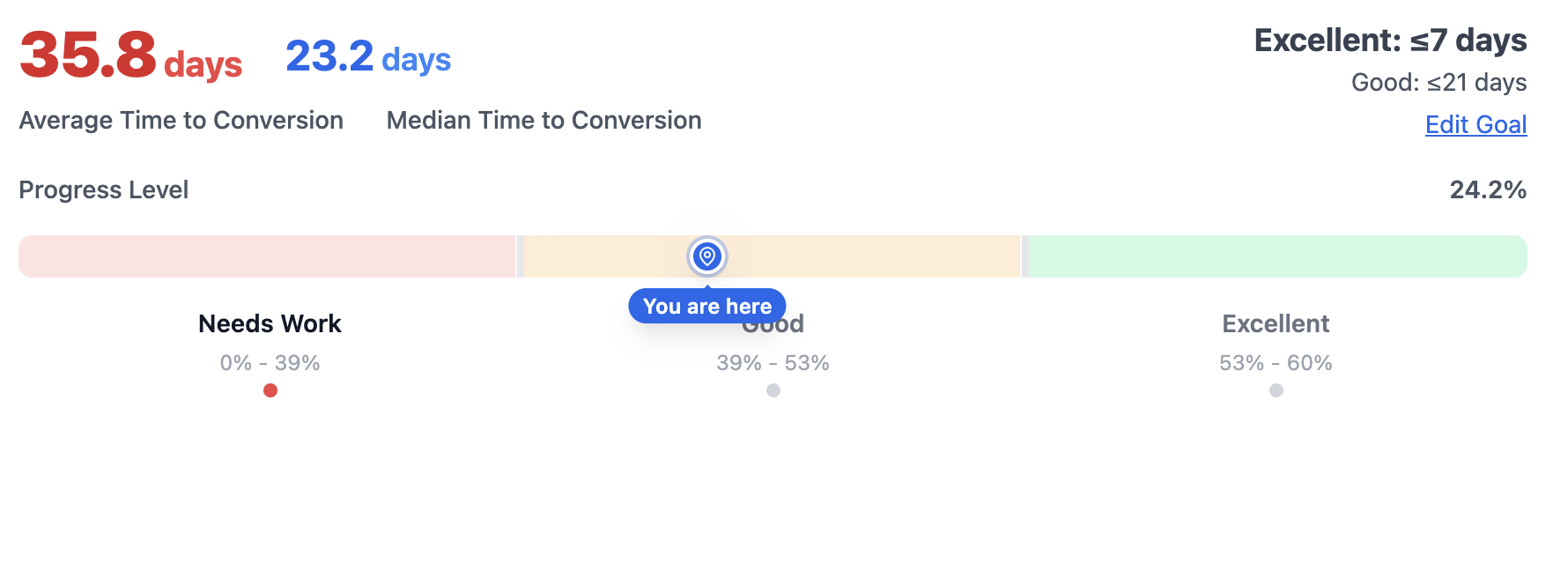Screen dimensions: 1568x564
Task: Click the 35.8 days average value
Action: [130, 56]
